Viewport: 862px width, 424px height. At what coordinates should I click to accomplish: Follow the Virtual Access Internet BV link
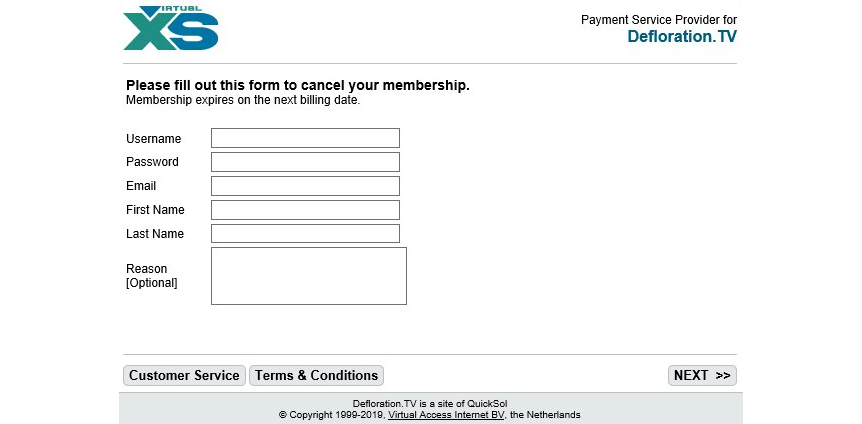[x=446, y=415]
